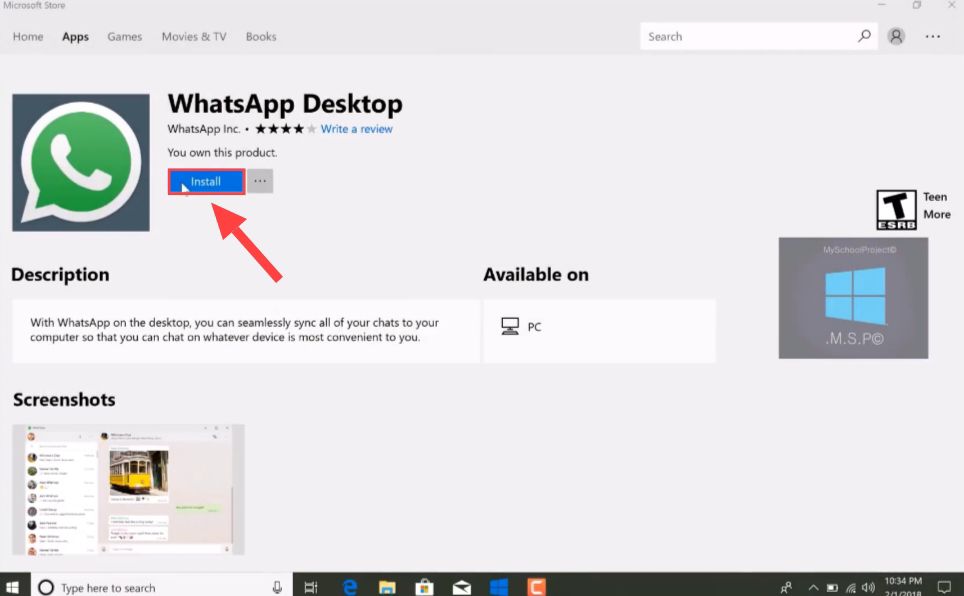
Task: Click the taskbar microphone icon
Action: tap(277, 587)
